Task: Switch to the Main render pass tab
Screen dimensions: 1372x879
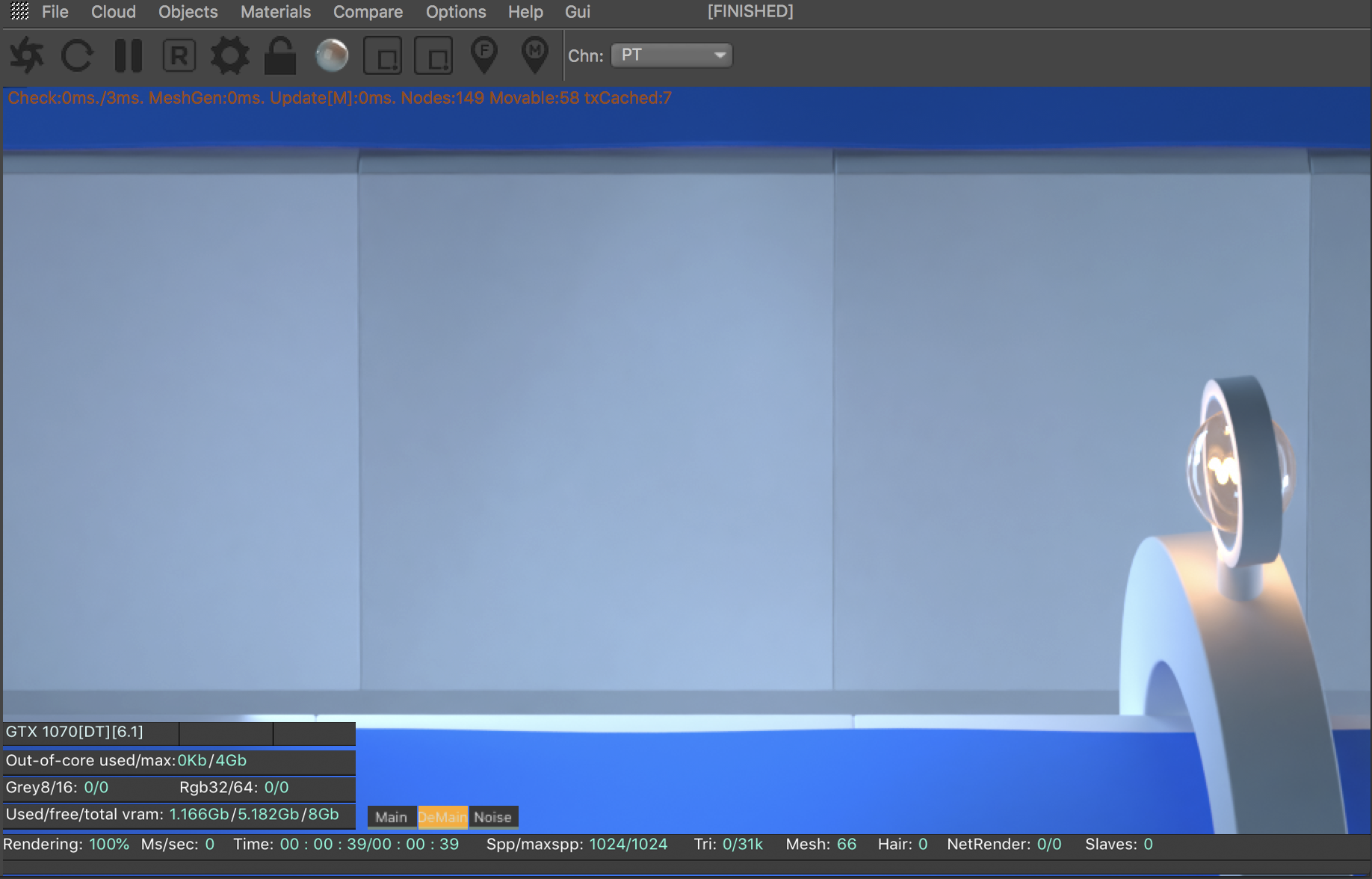Action: tap(392, 817)
